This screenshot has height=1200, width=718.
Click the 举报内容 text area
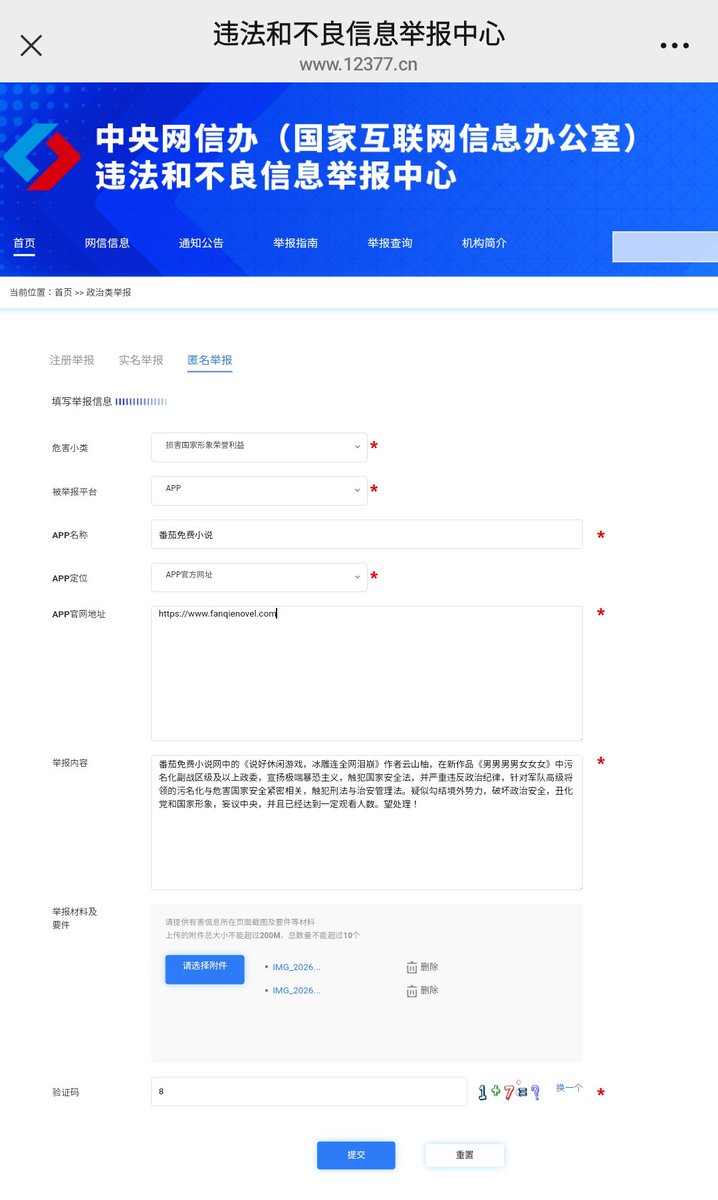367,822
